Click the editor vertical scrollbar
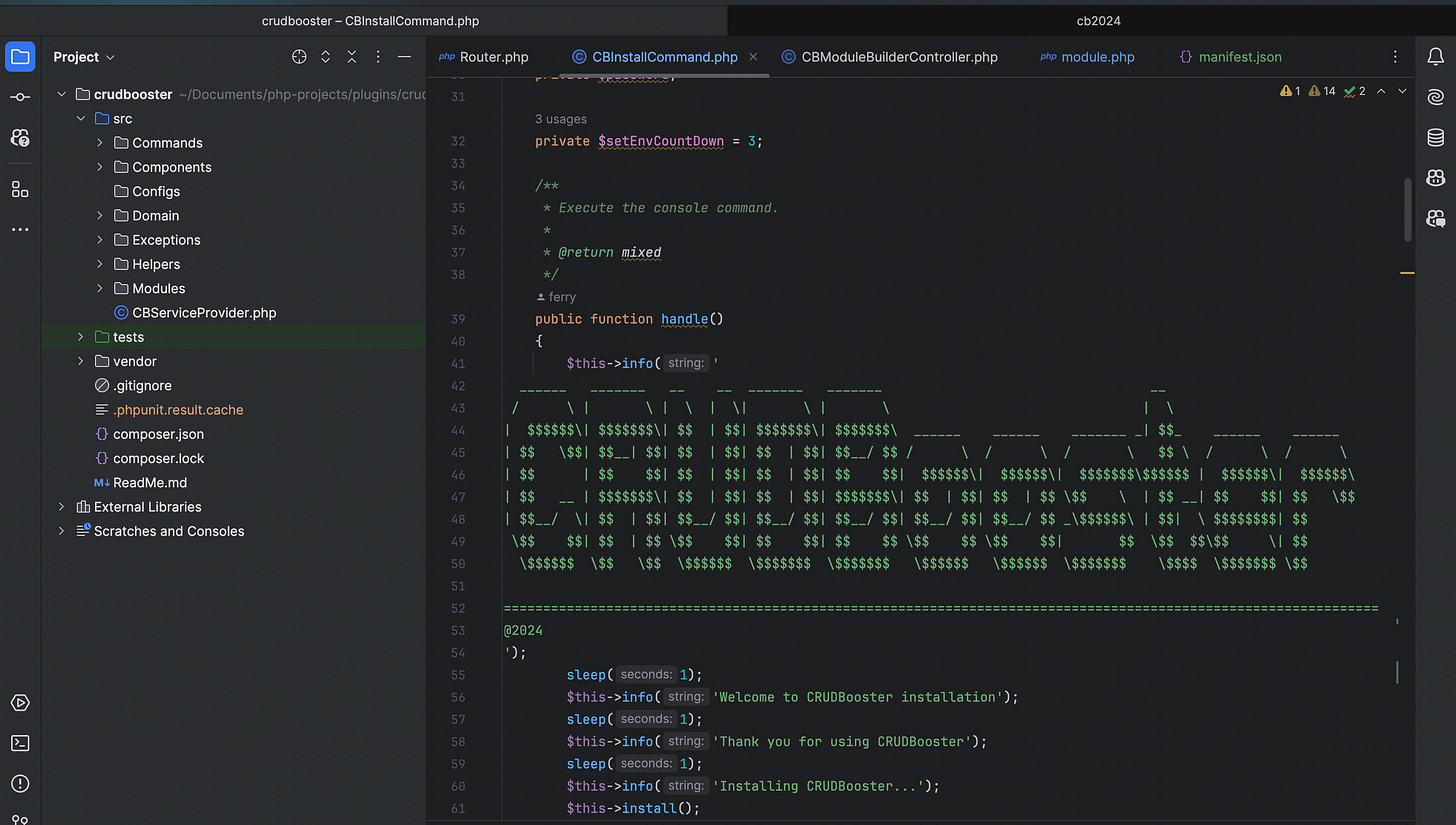This screenshot has height=825, width=1456. (x=1408, y=210)
